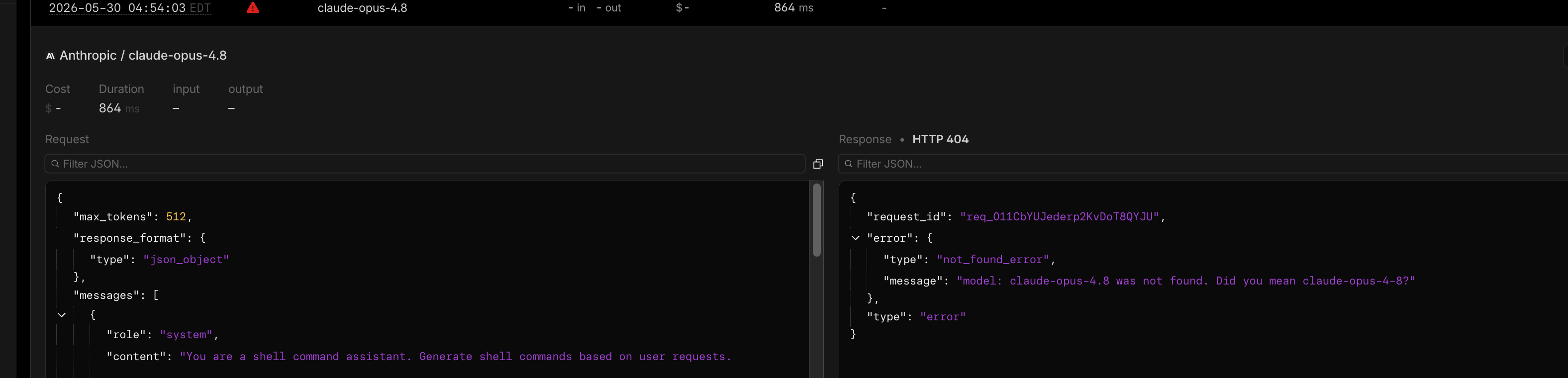Click the "- in - out" token count
Viewport: 1568px width, 378px height.
click(594, 8)
